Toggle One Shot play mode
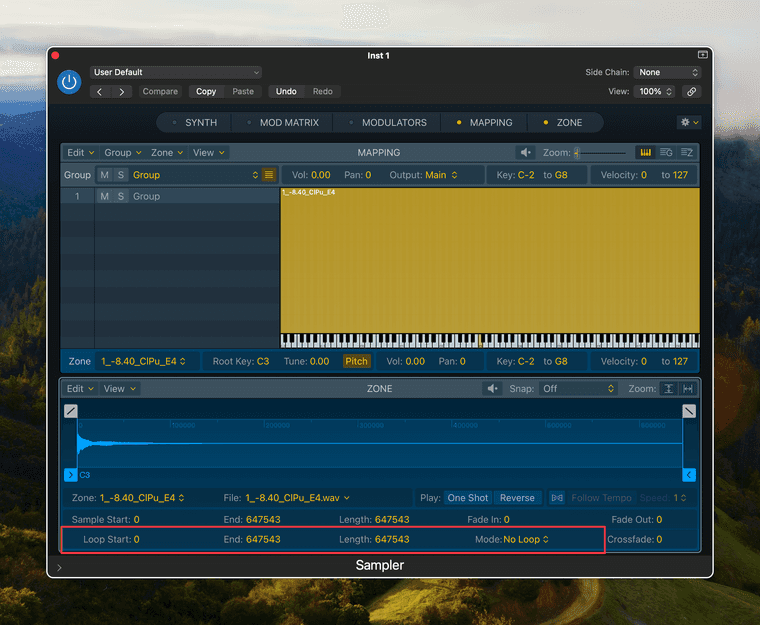The image size is (760, 625). tap(468, 498)
